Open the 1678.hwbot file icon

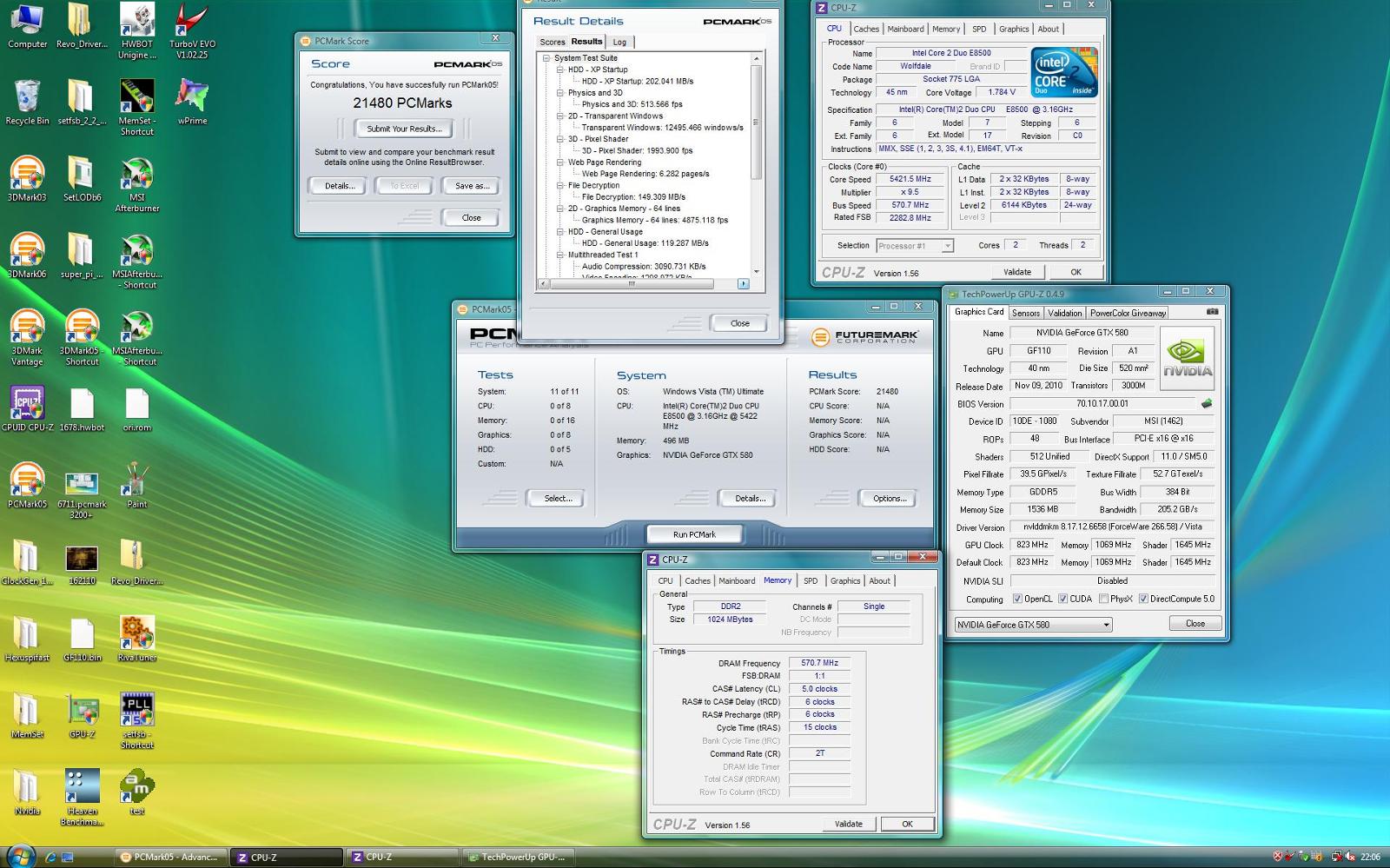click(82, 408)
